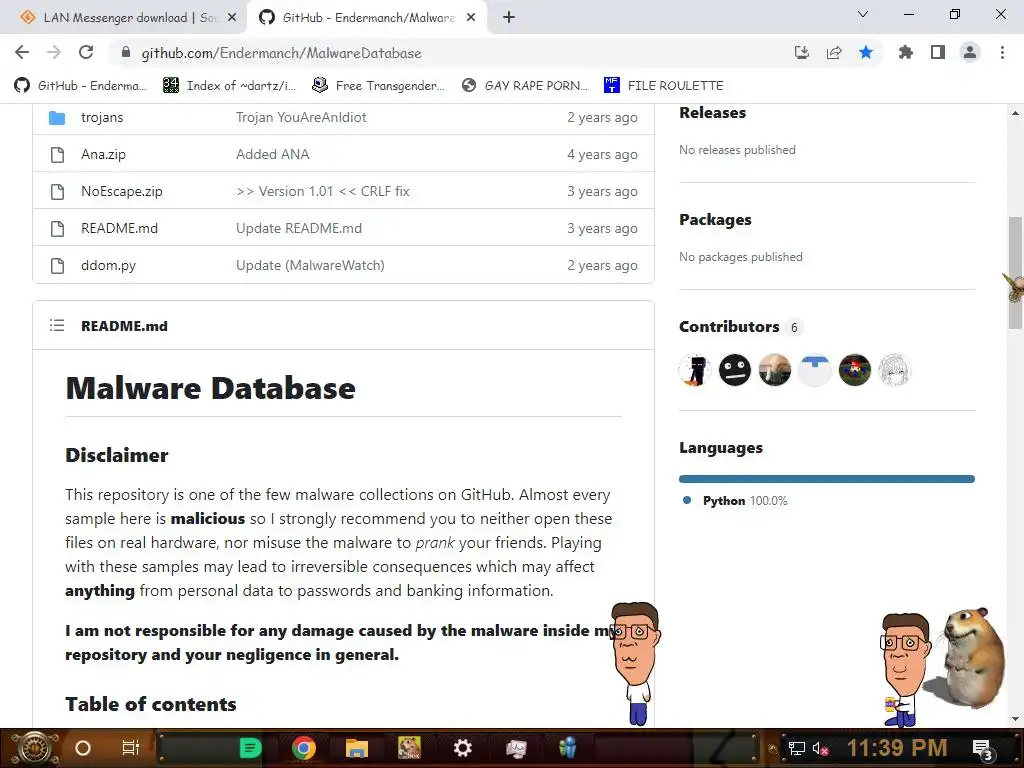The width and height of the screenshot is (1024, 768).
Task: Open Task View on the taskbar
Action: pyautogui.click(x=131, y=748)
